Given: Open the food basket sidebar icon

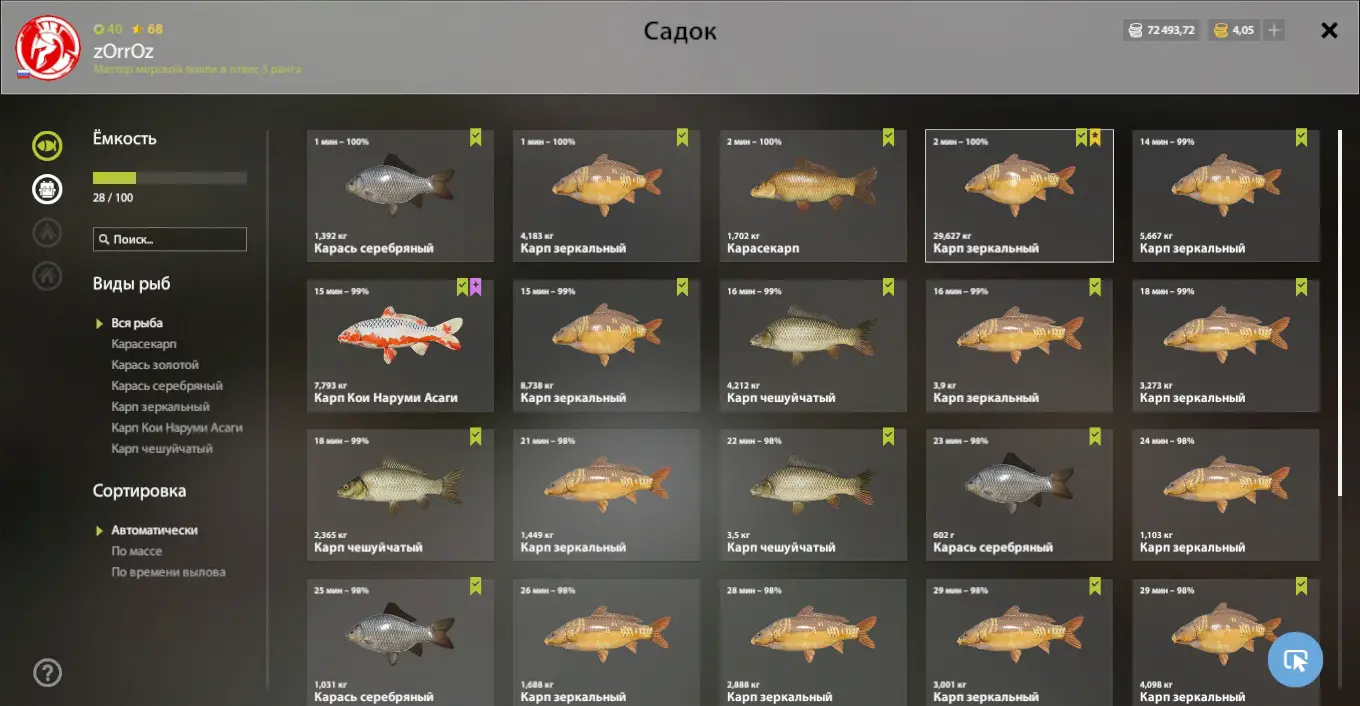Looking at the screenshot, I should click(47, 188).
